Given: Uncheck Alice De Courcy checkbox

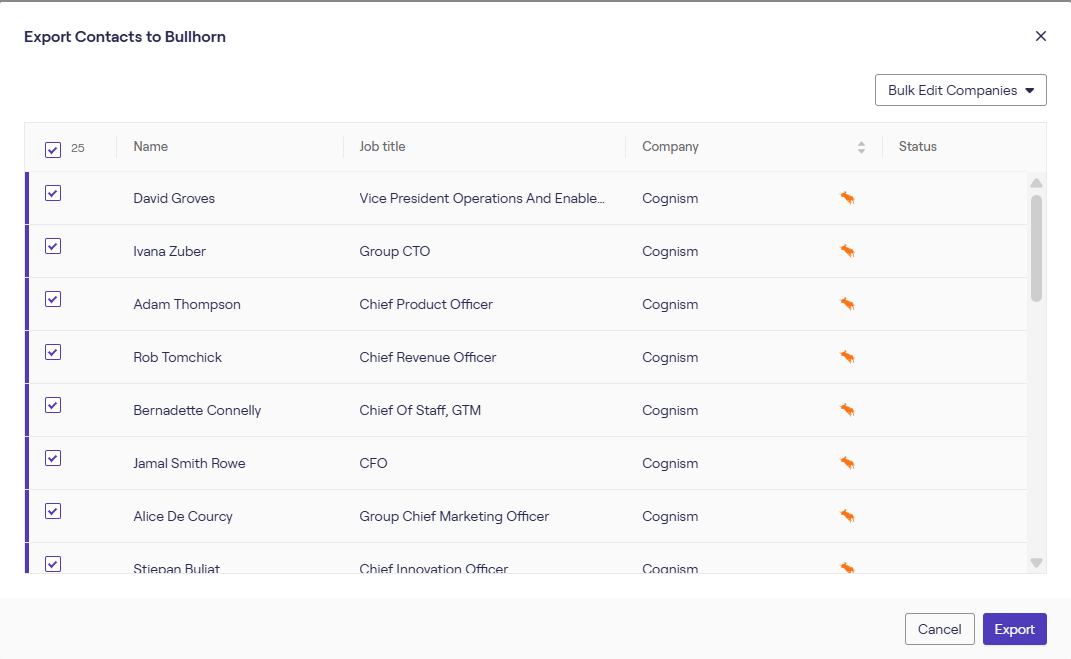Looking at the screenshot, I should pyautogui.click(x=53, y=511).
